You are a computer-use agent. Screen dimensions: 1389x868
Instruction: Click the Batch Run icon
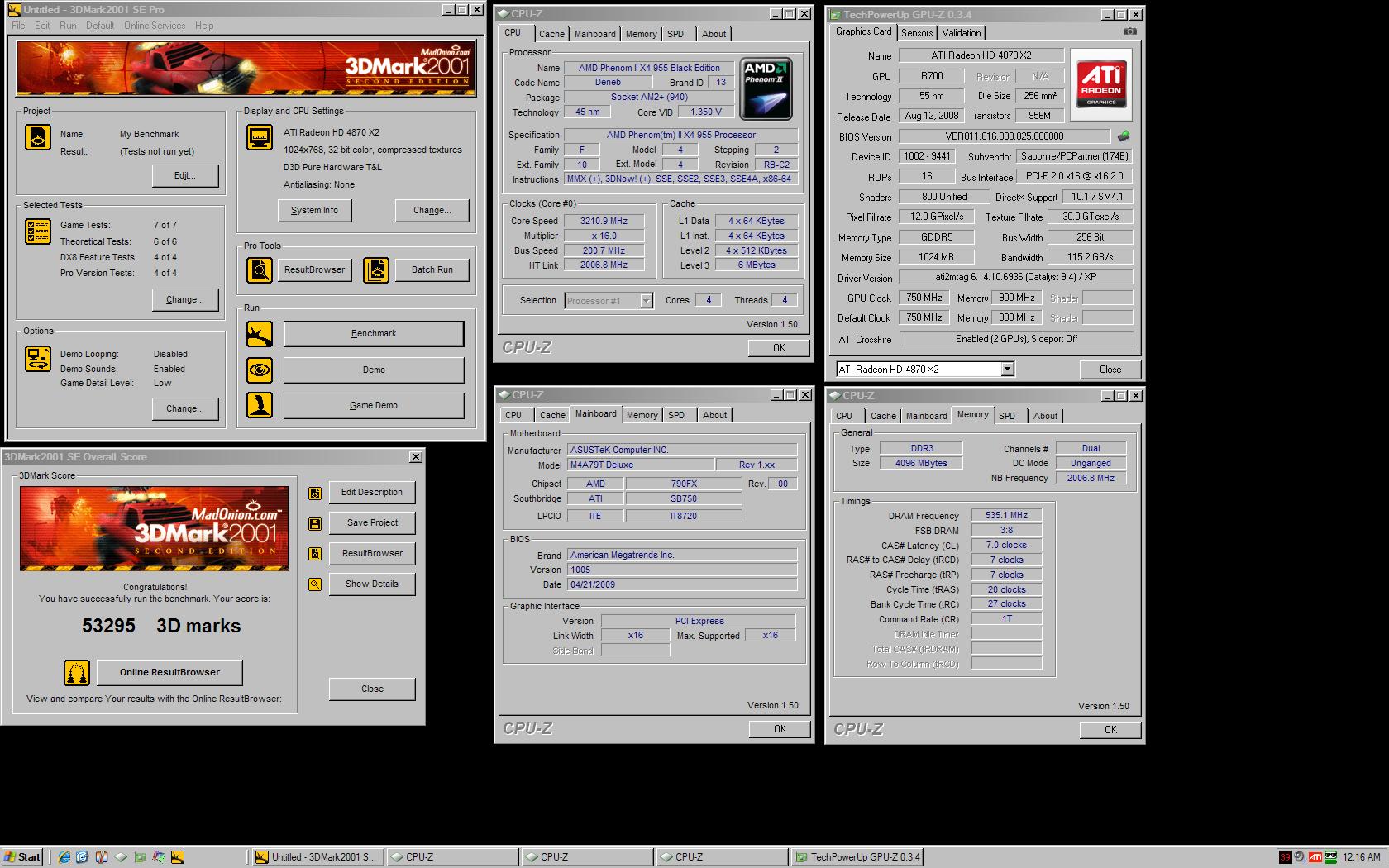click(376, 269)
